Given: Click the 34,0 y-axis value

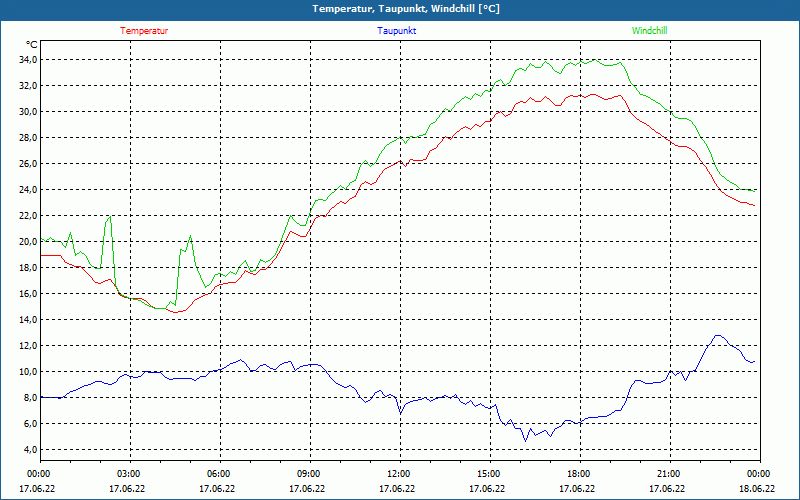Looking at the screenshot, I should tap(28, 60).
